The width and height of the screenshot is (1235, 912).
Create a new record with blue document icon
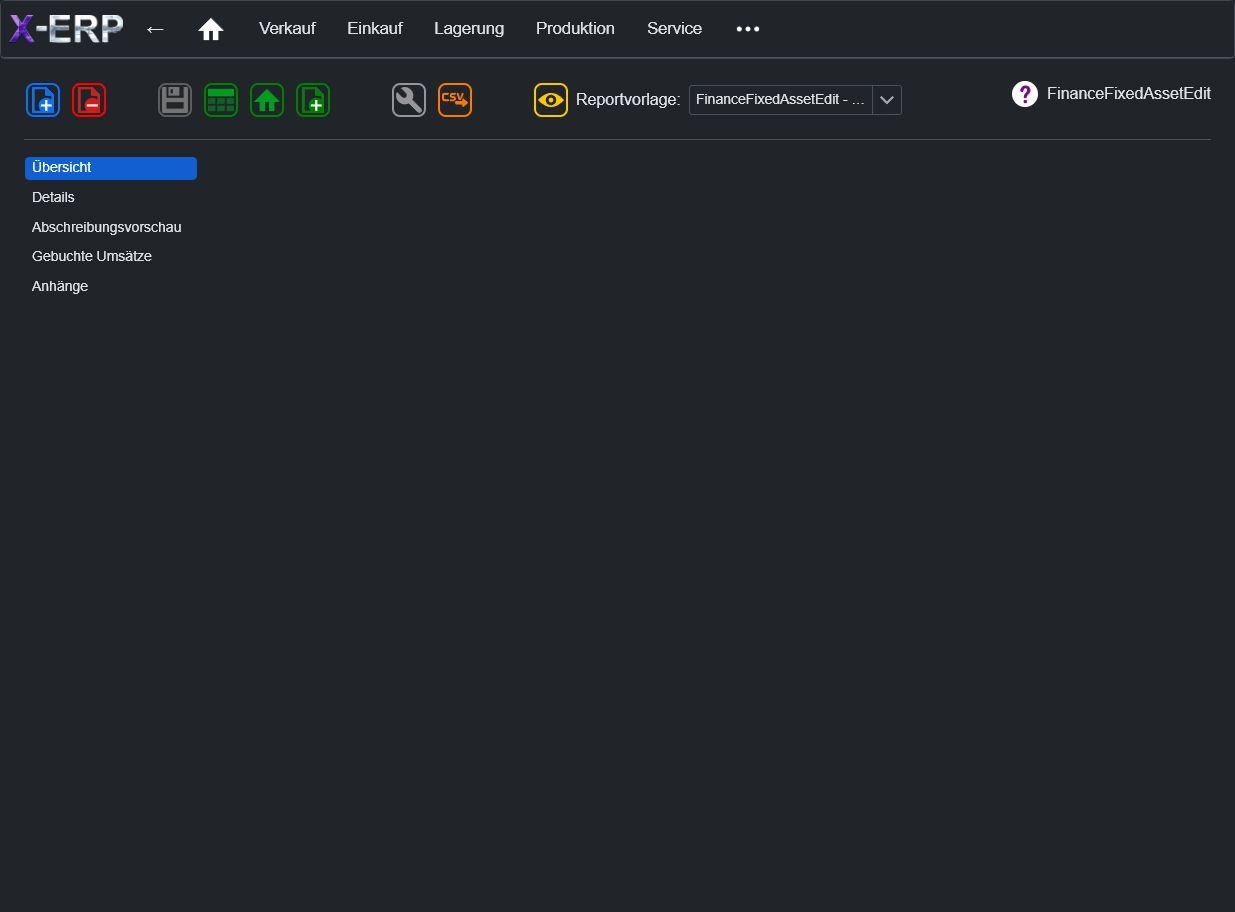(x=43, y=100)
